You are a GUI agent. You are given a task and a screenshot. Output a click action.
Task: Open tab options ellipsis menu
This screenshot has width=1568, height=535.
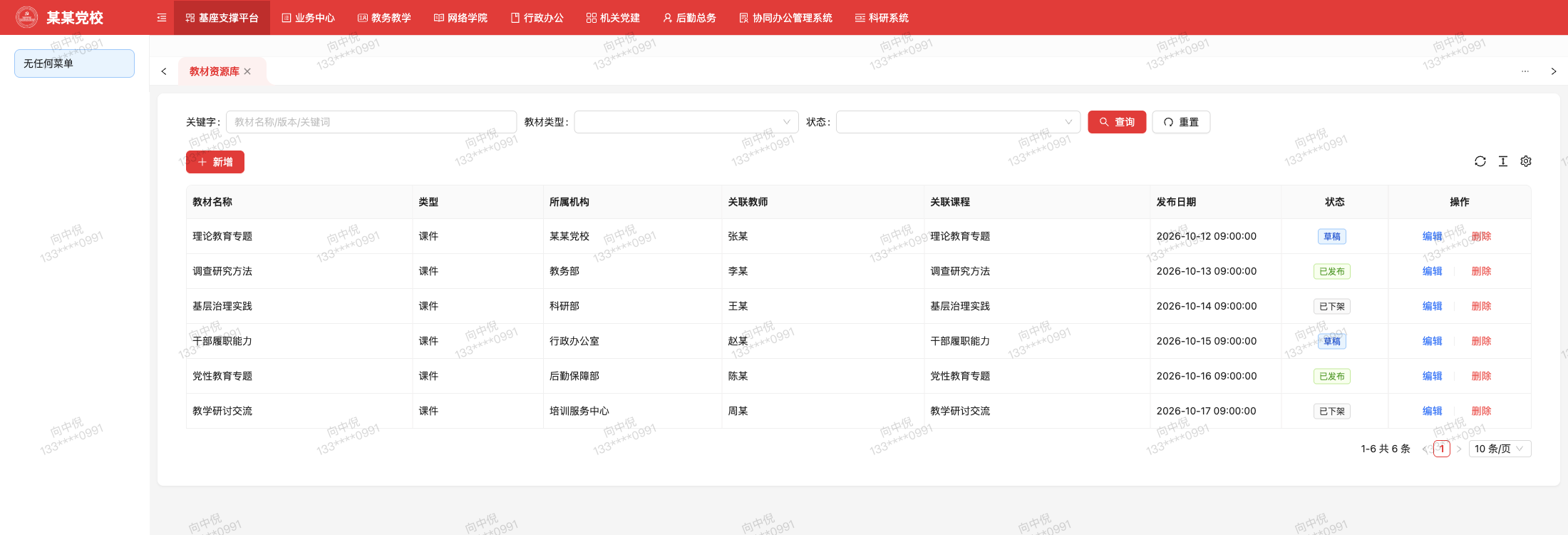1525,71
